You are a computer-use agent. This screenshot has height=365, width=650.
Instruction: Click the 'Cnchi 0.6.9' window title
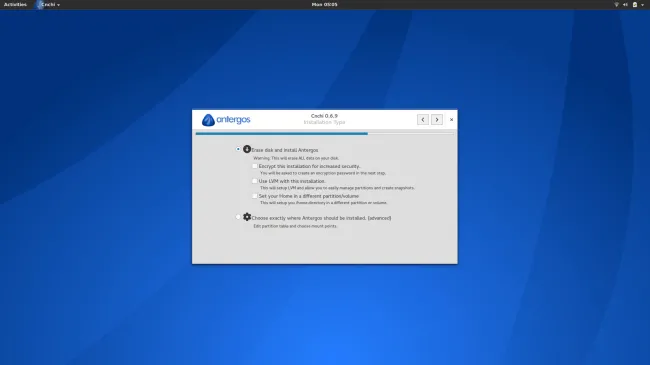click(324, 116)
